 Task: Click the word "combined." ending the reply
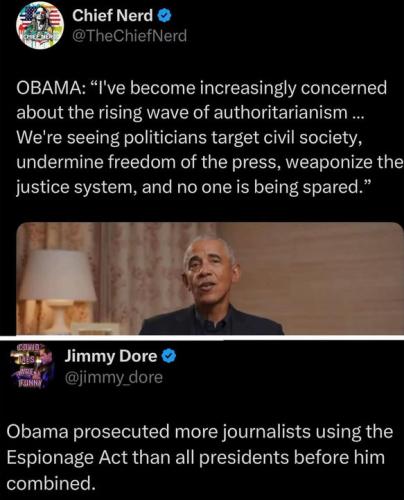point(49,483)
